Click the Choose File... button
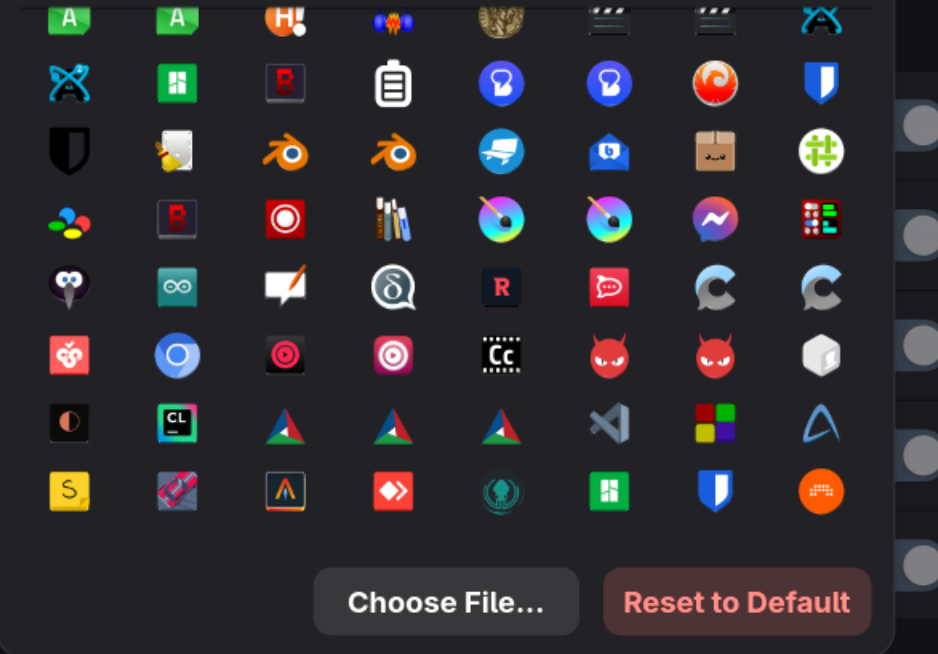Image resolution: width=938 pixels, height=654 pixels. pyautogui.click(x=446, y=602)
